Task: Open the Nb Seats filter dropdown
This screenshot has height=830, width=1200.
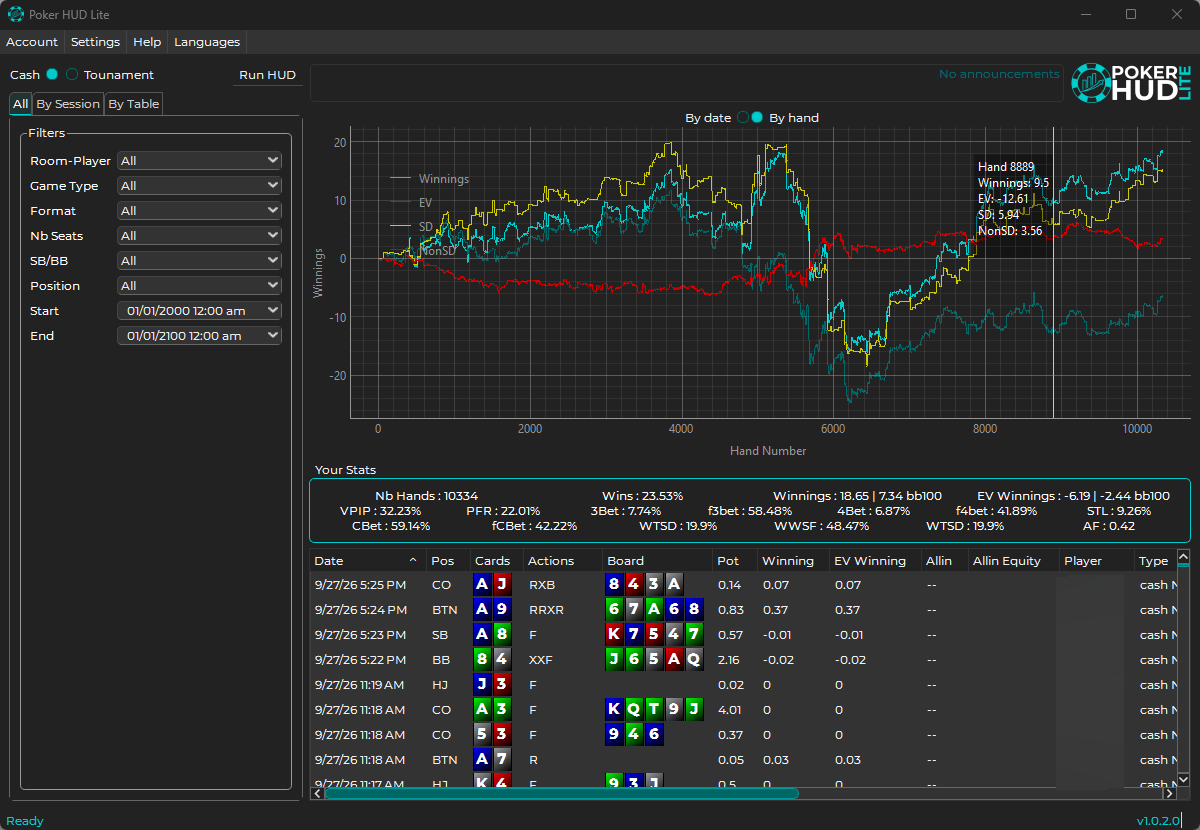Action: [199, 236]
